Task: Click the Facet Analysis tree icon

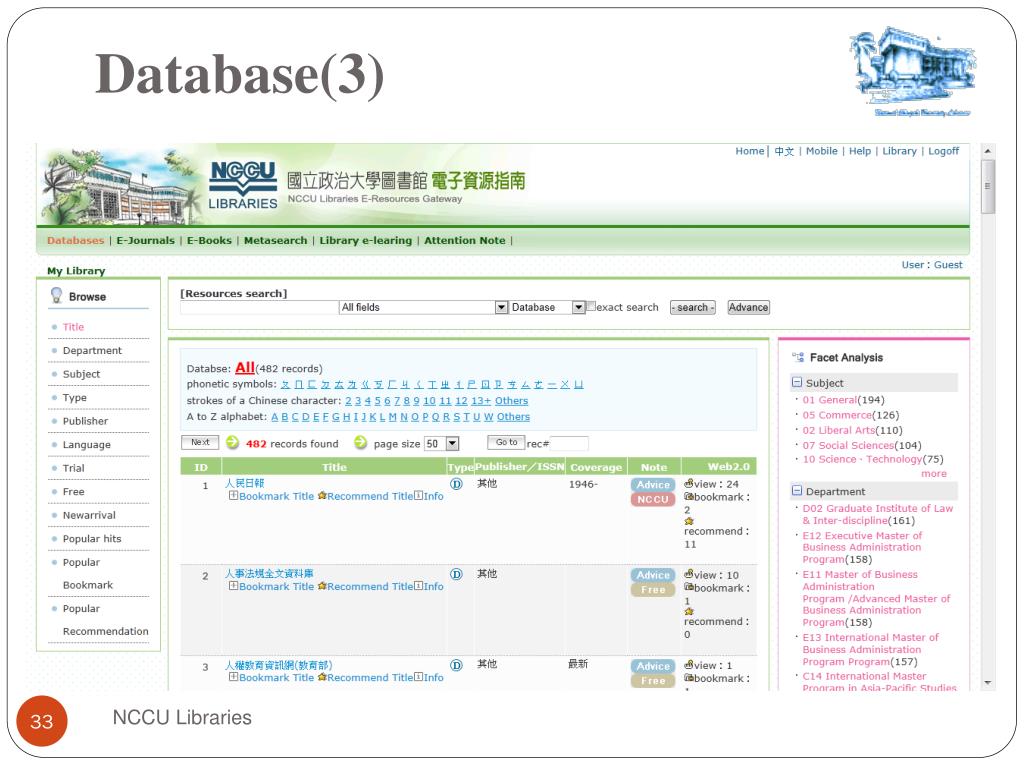Action: point(798,357)
